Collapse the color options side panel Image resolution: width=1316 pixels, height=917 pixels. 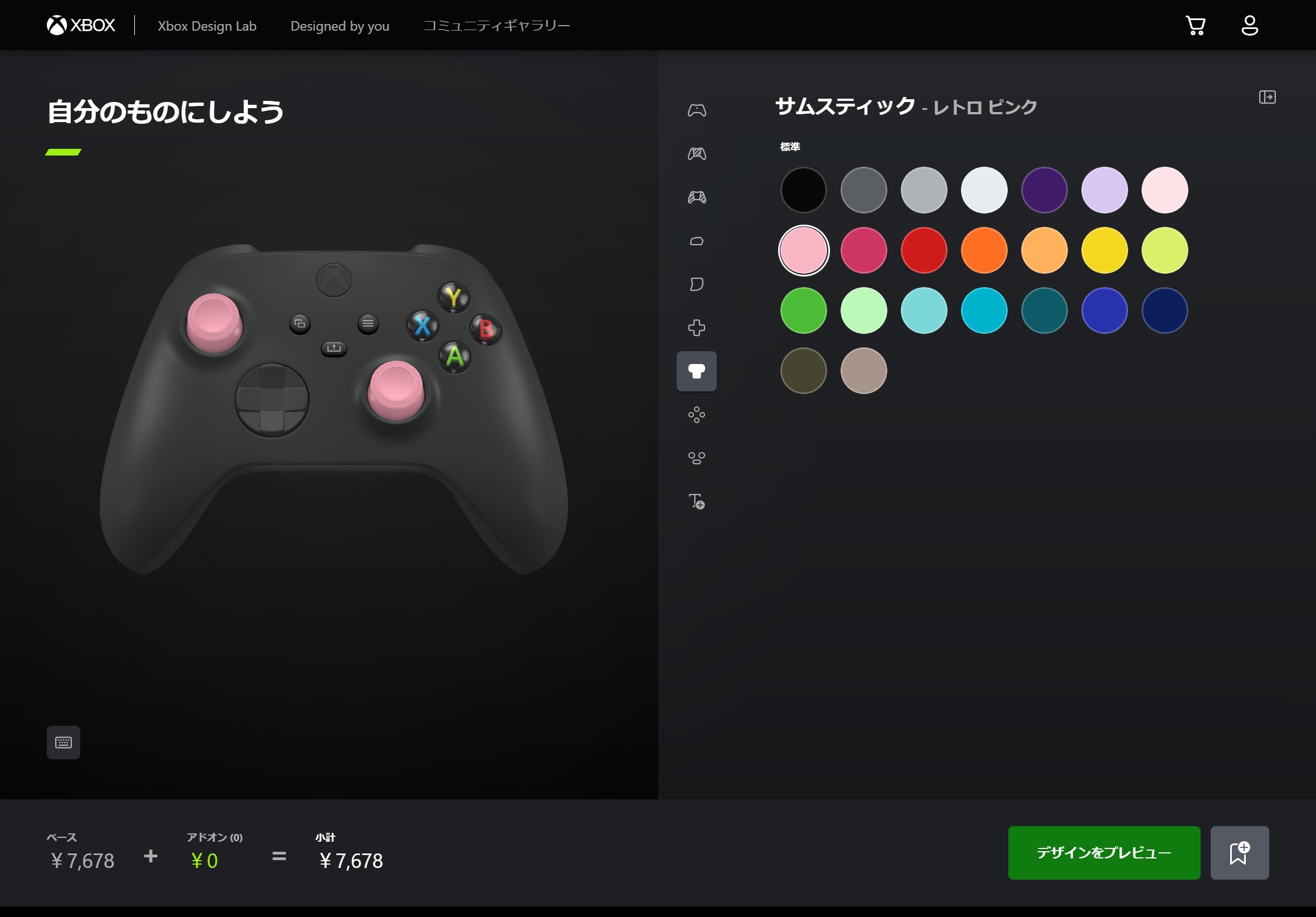tap(1267, 97)
